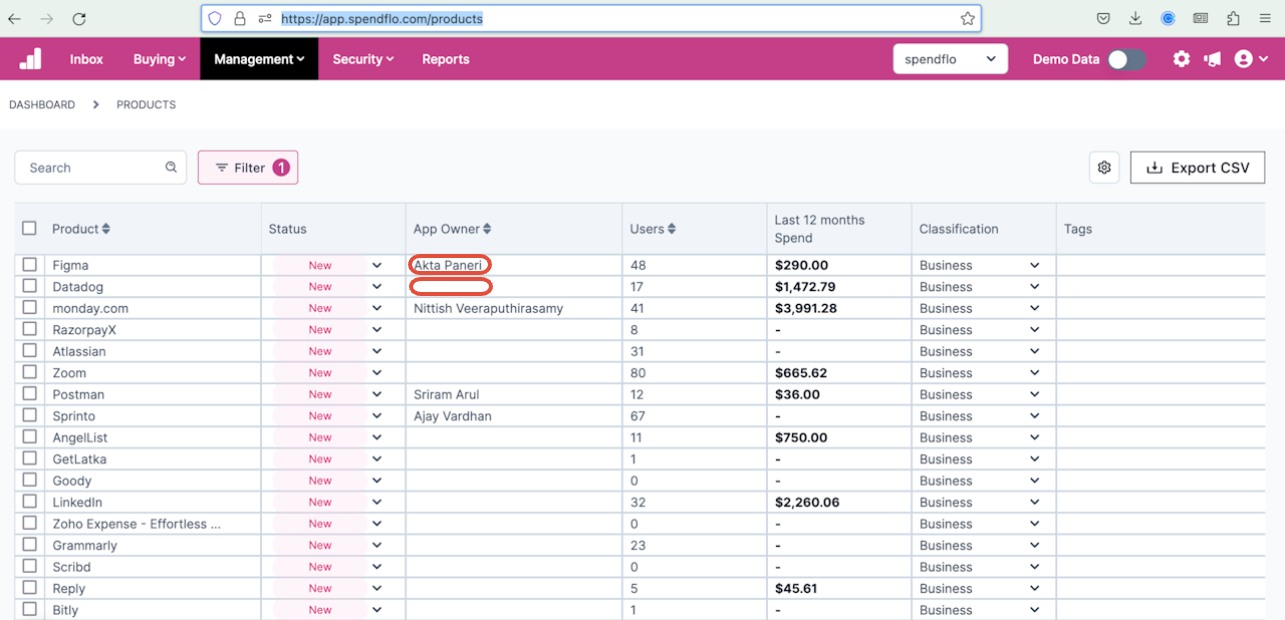
Task: Click the Export CSV button
Action: 1198,168
